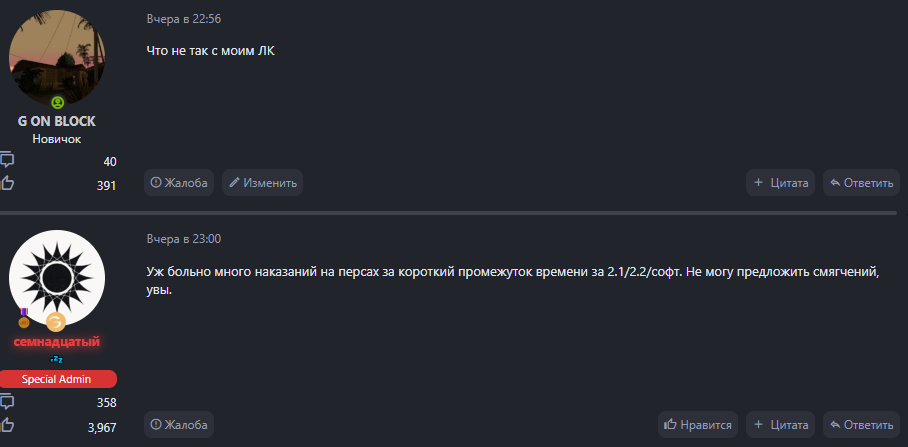The image size is (908, 447).
Task: Quote the first post with Цитата
Action: tap(780, 183)
